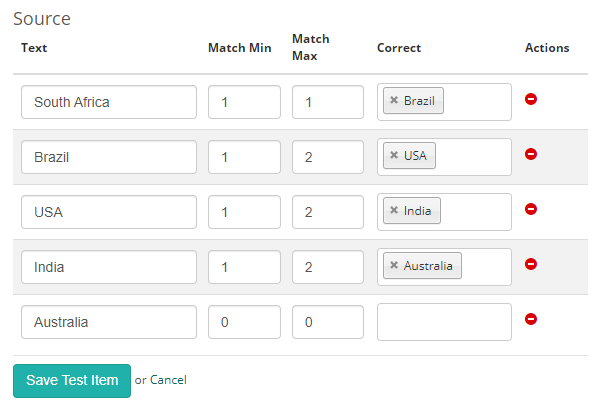This screenshot has height=409, width=600.
Task: Cancel editing the test item
Action: [168, 380]
